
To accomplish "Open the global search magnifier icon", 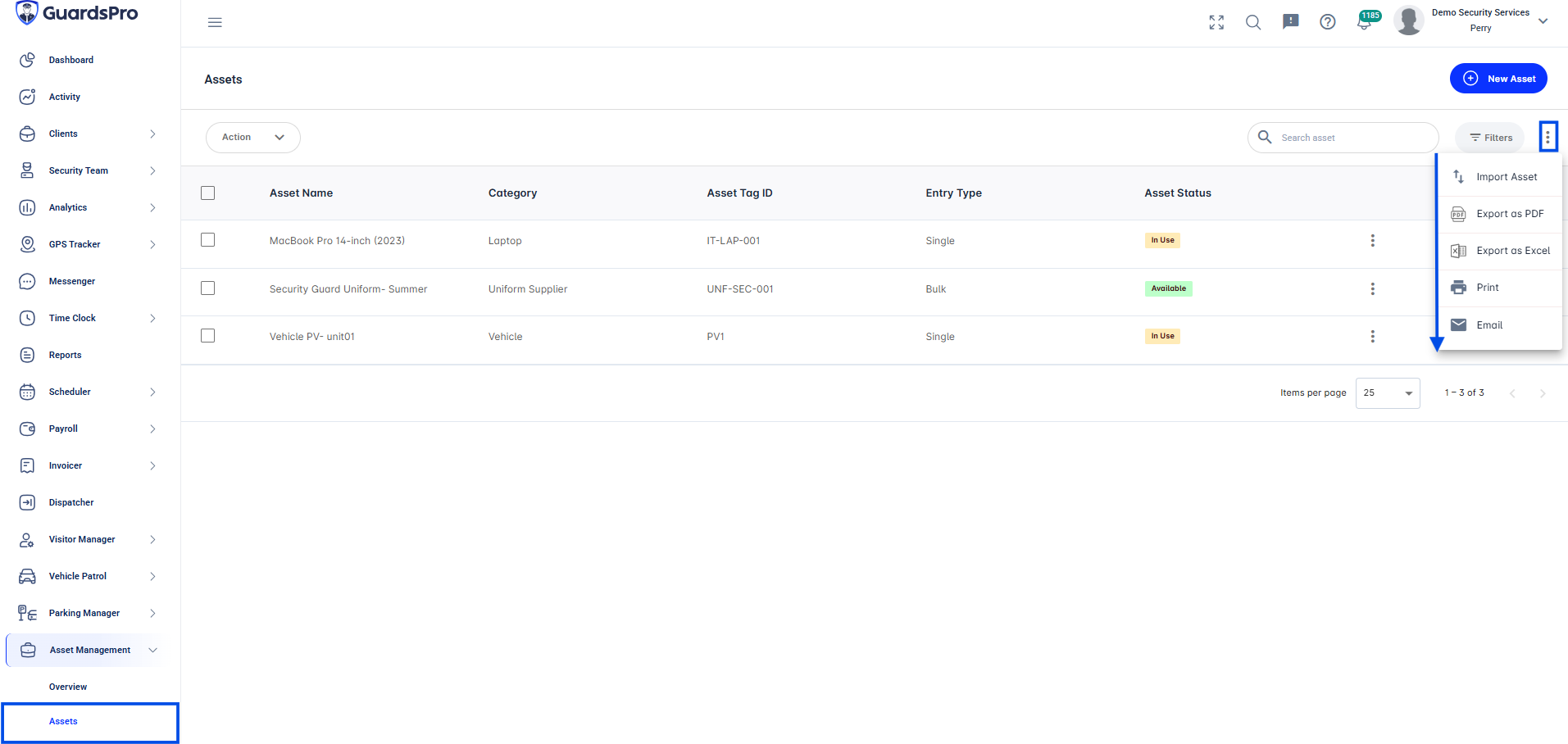I will pyautogui.click(x=1253, y=22).
